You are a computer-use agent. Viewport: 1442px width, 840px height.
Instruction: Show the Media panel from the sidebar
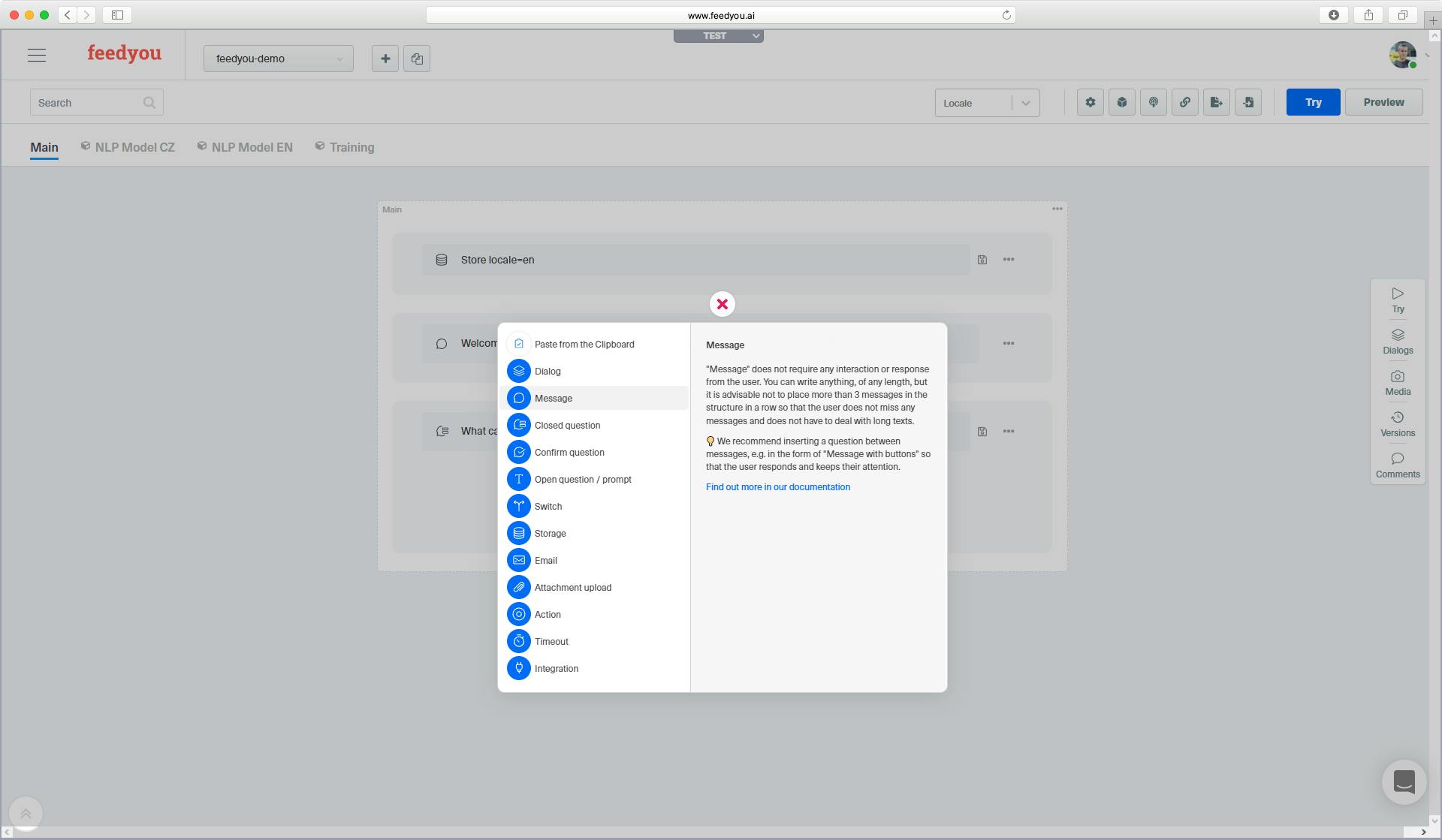[x=1398, y=382]
